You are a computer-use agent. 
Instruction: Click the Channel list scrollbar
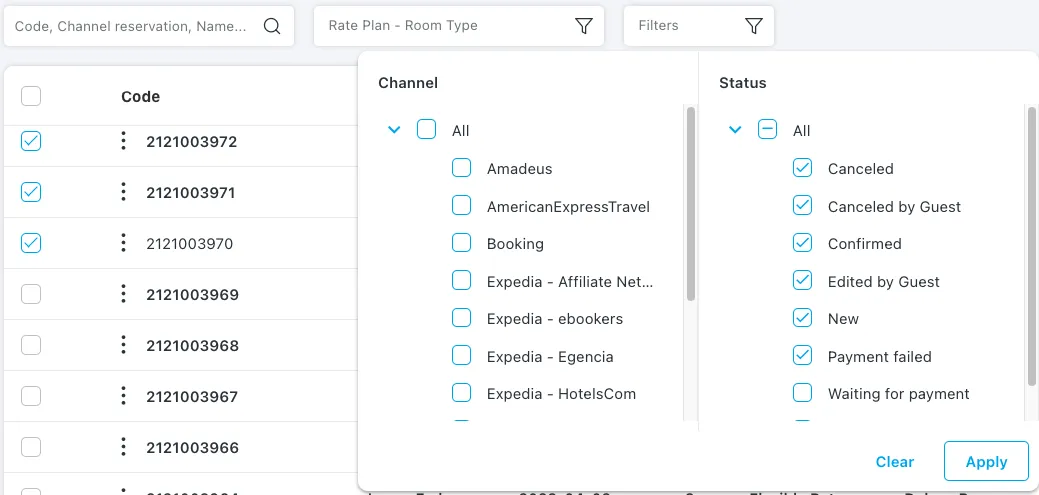coord(690,203)
